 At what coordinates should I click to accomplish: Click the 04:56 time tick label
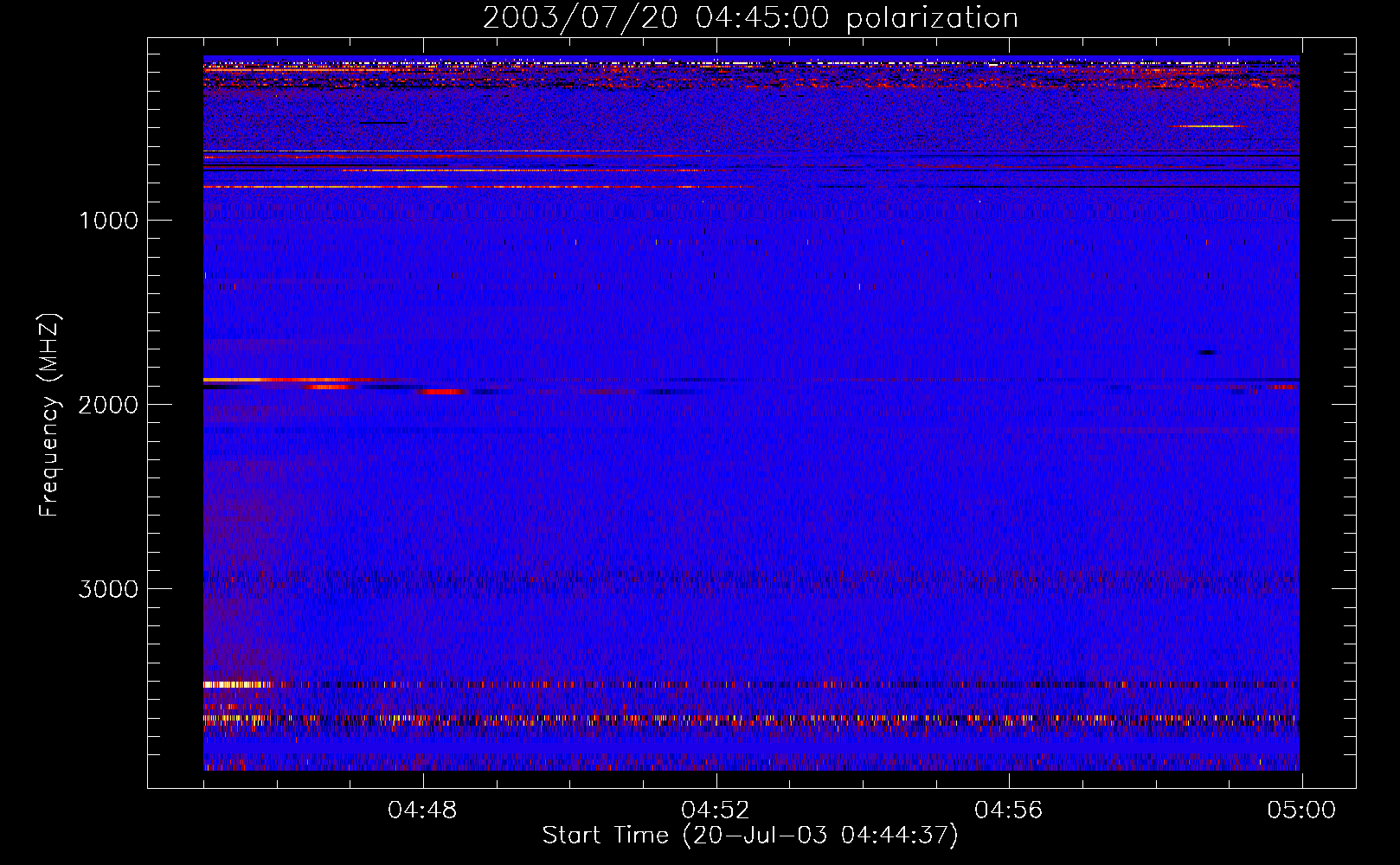pyautogui.click(x=1009, y=811)
